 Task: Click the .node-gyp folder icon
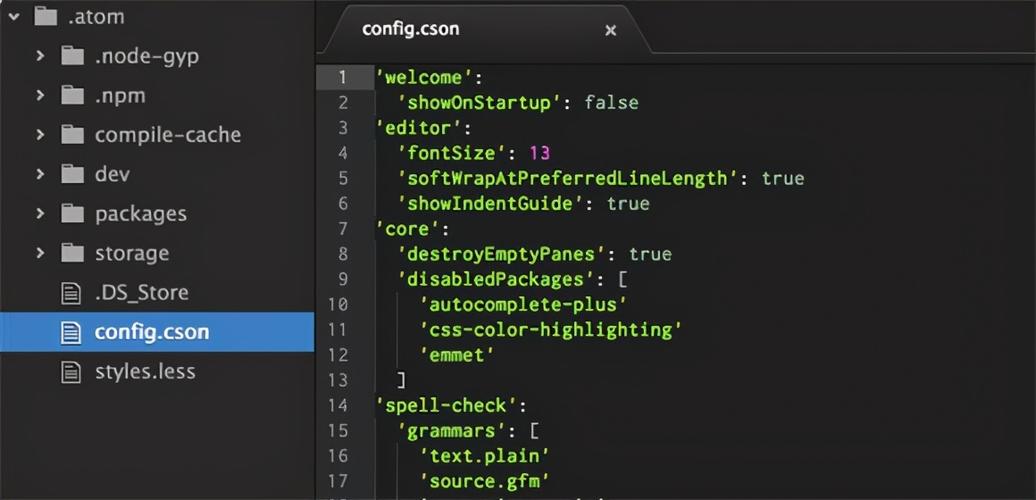pos(72,55)
